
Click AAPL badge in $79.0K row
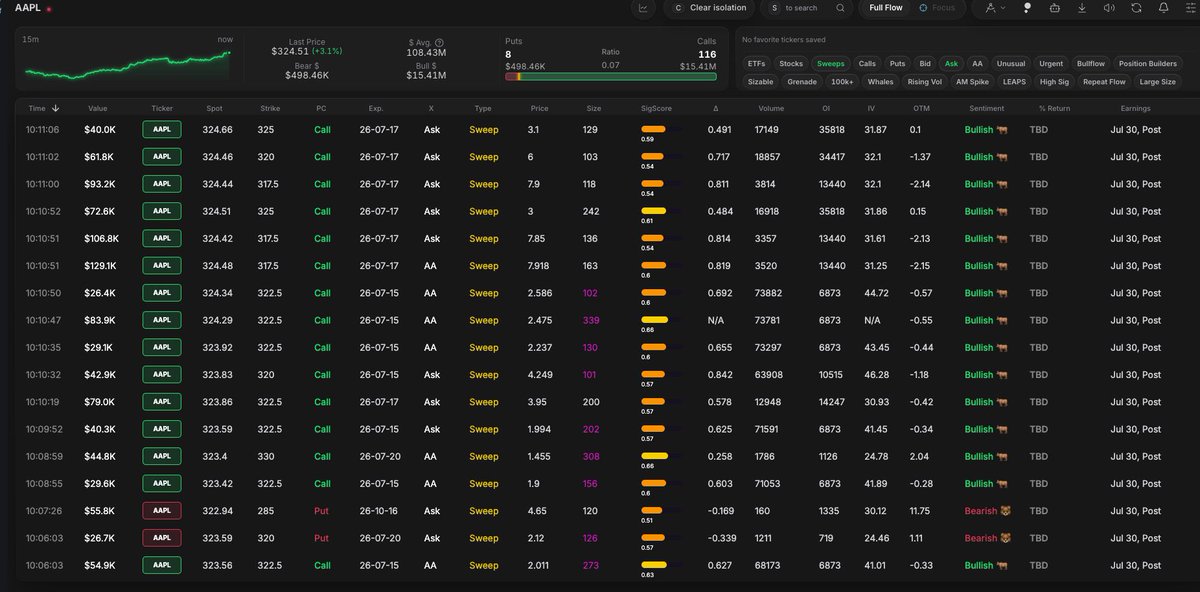162,402
